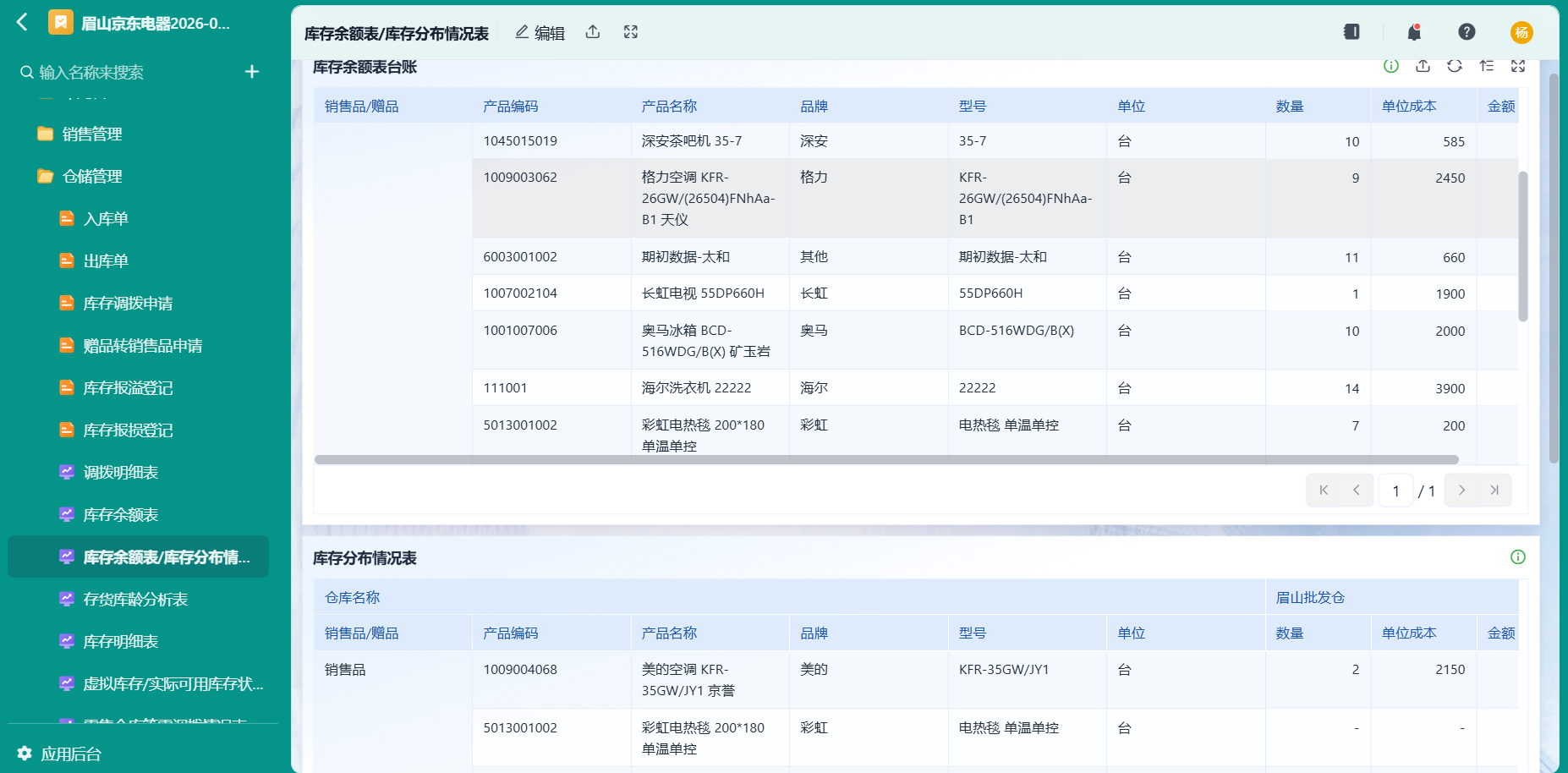Go to first page of 台账 table
Image resolution: width=1568 pixels, height=773 pixels.
click(x=1324, y=490)
